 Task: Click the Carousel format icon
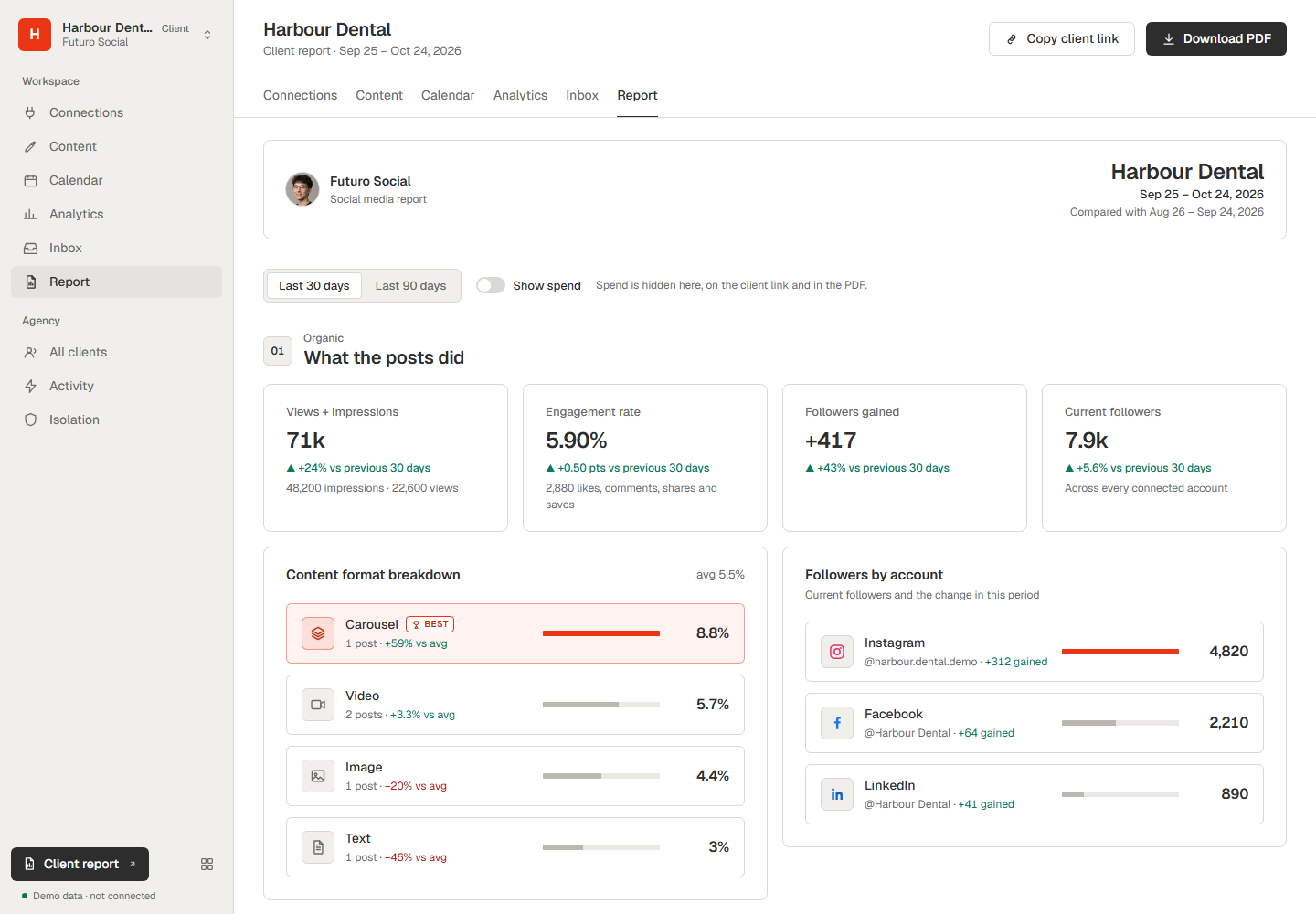pyautogui.click(x=318, y=633)
